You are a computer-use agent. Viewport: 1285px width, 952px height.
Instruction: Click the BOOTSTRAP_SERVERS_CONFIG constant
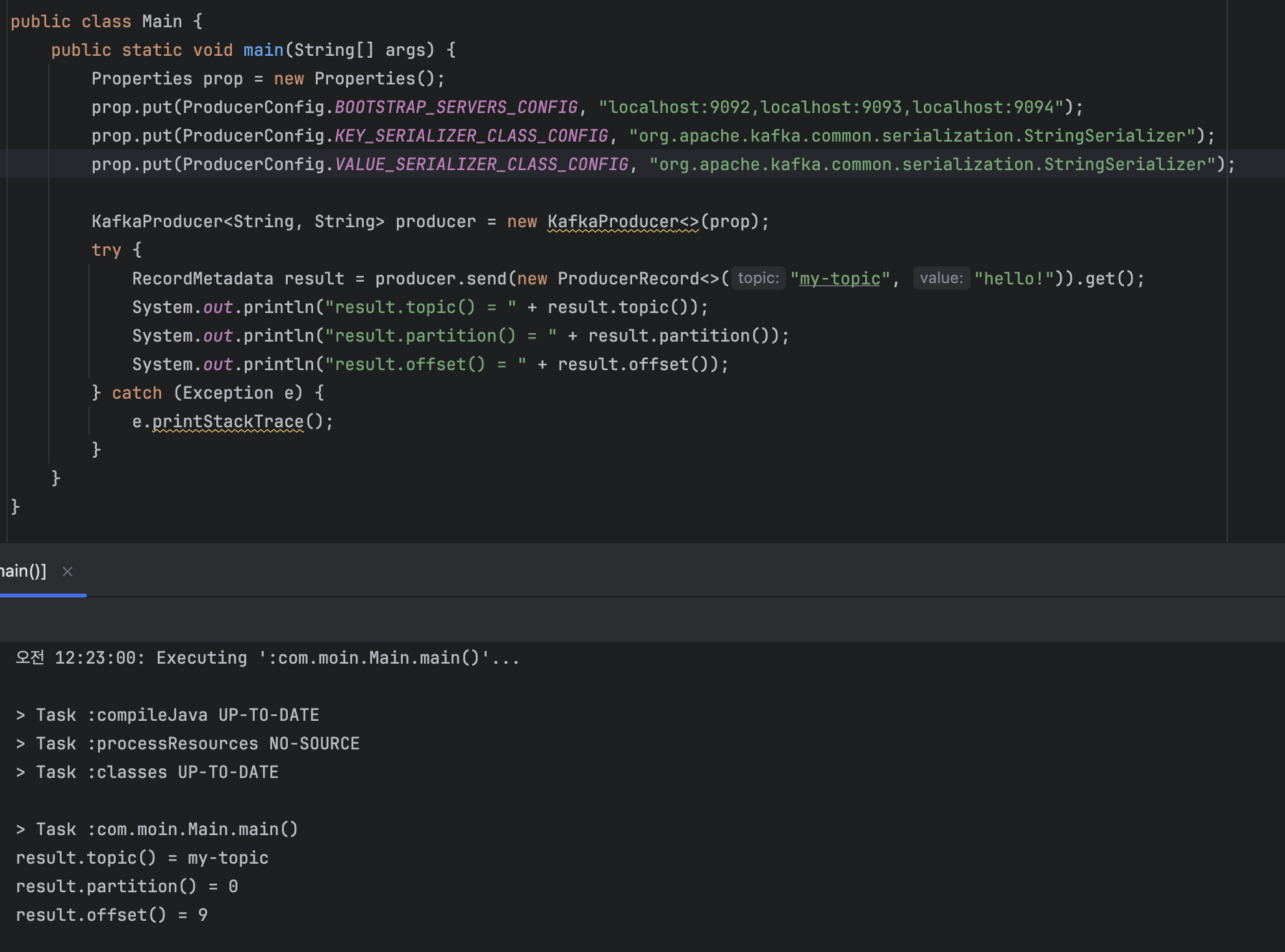[x=455, y=108]
